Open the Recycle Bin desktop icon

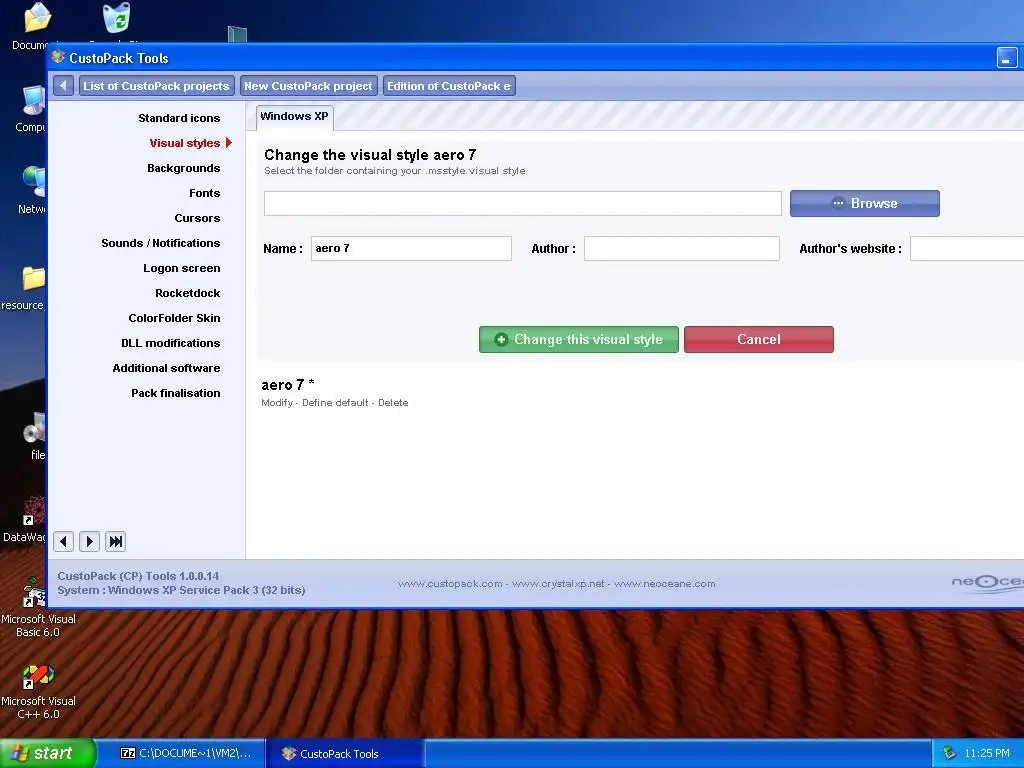pyautogui.click(x=117, y=18)
